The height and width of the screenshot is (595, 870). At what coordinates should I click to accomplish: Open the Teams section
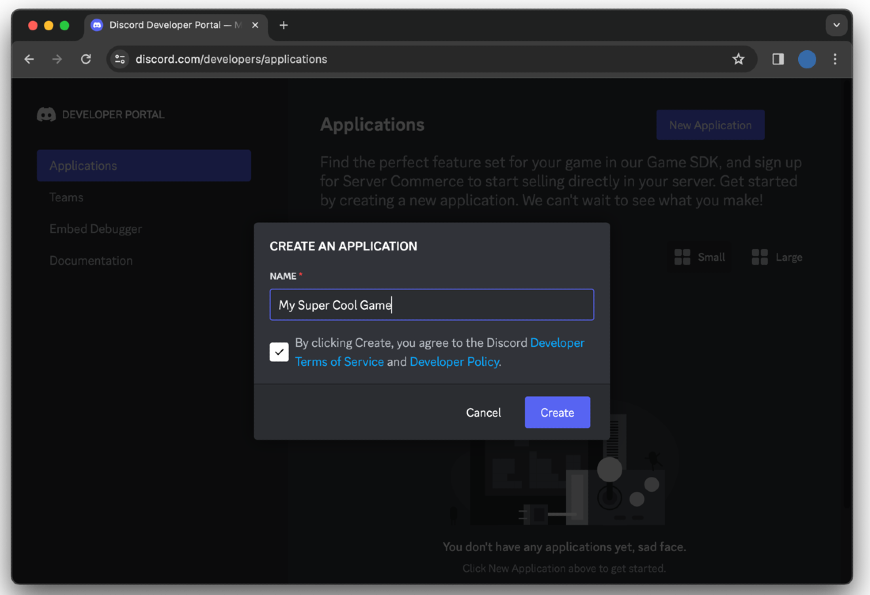[66, 197]
